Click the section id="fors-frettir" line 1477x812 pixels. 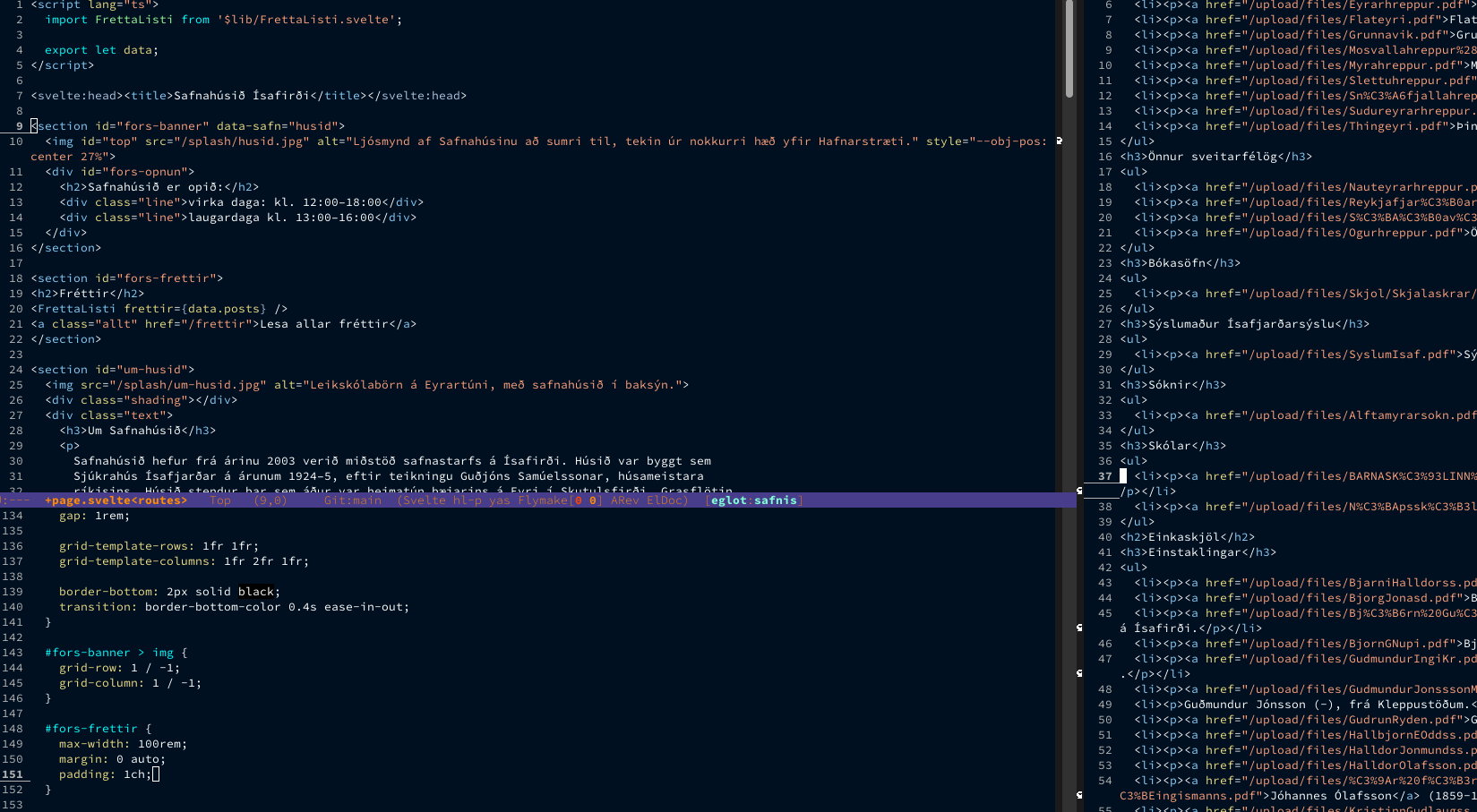[126, 278]
